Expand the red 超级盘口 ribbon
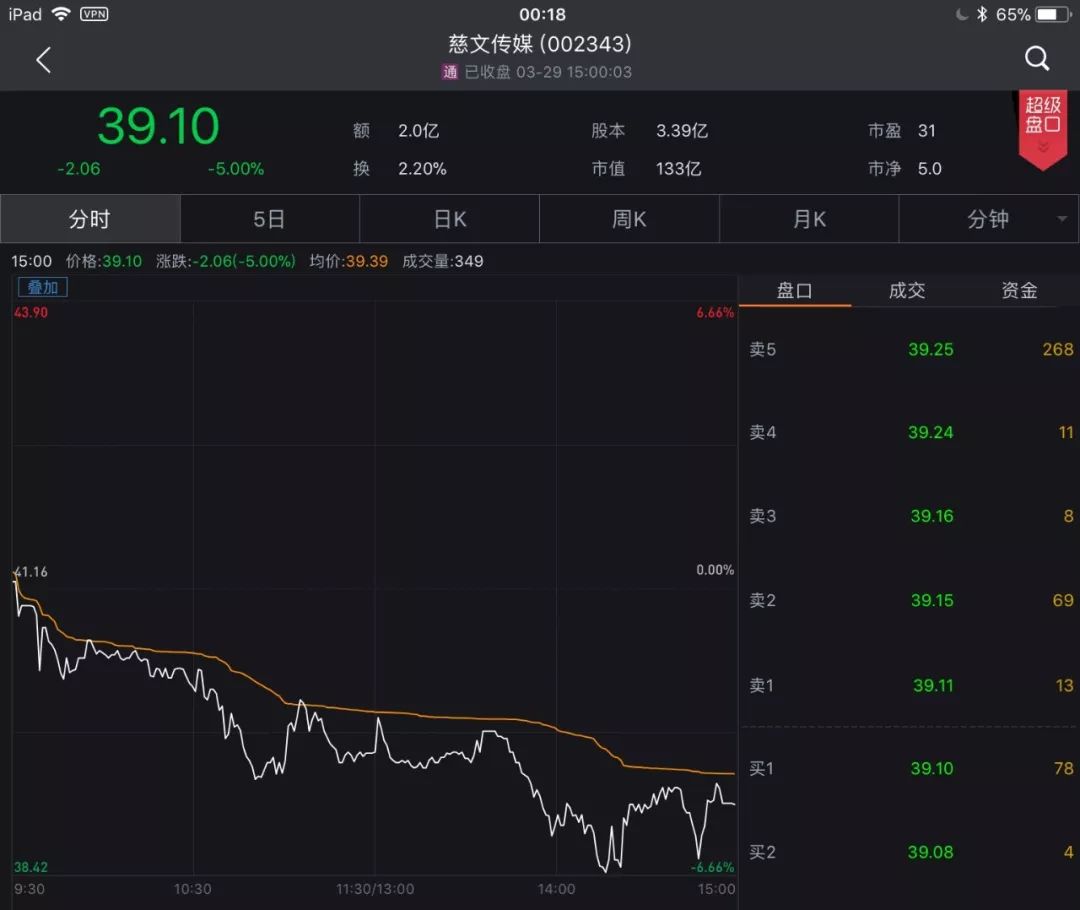This screenshot has width=1080, height=910. (x=1043, y=130)
